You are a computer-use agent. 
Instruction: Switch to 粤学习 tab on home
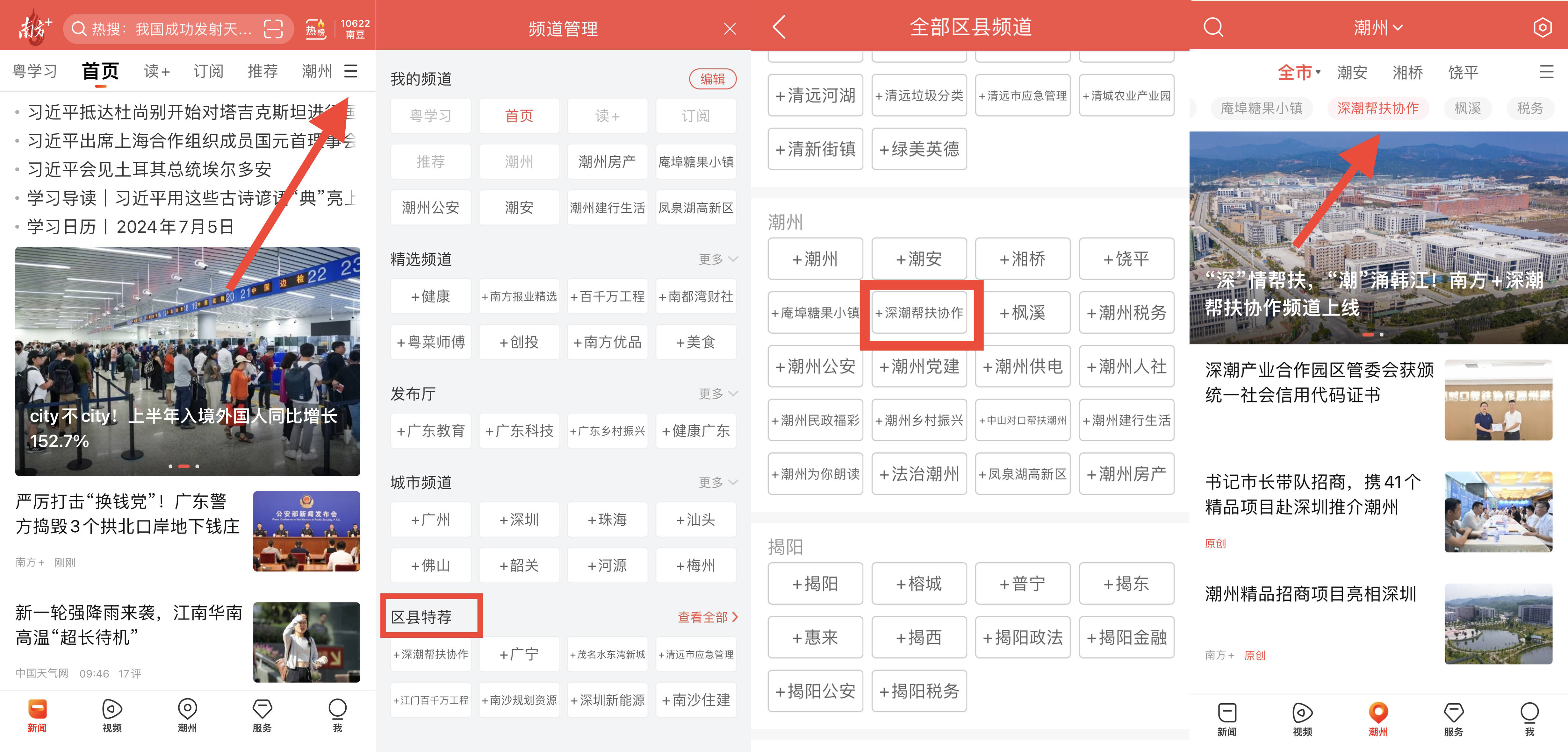(x=35, y=71)
